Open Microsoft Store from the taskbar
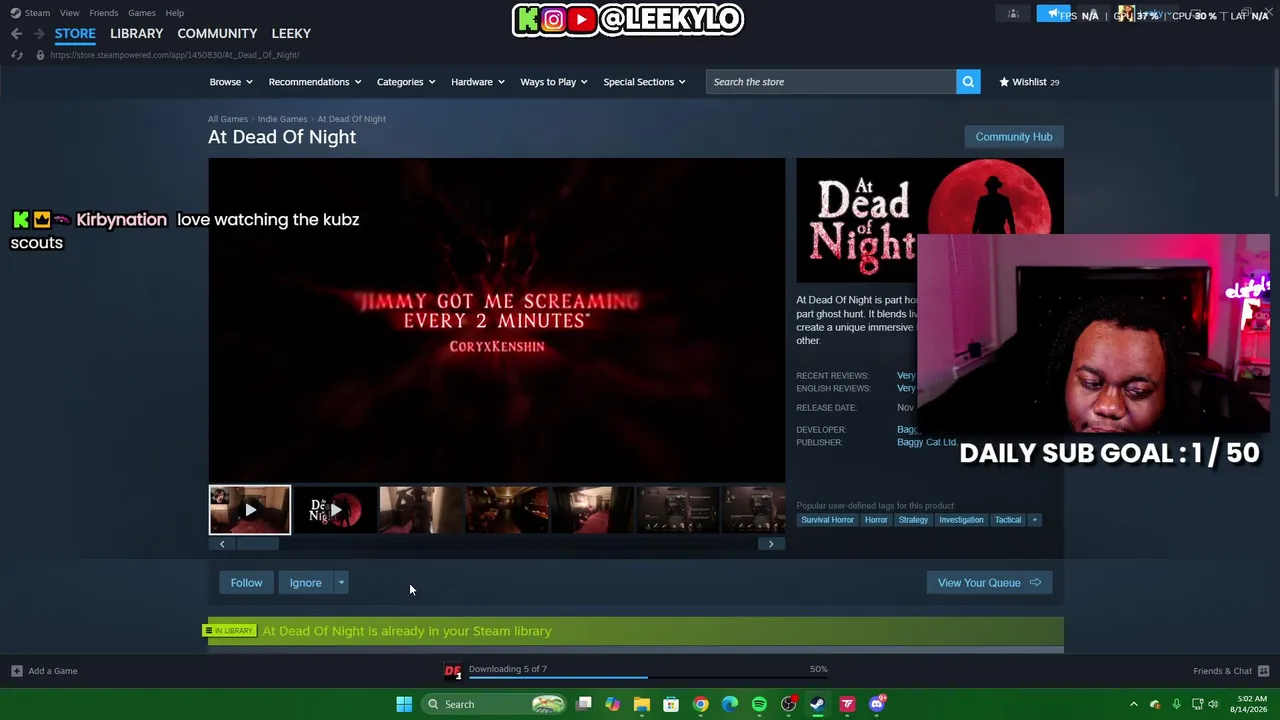This screenshot has width=1280, height=720. (671, 704)
